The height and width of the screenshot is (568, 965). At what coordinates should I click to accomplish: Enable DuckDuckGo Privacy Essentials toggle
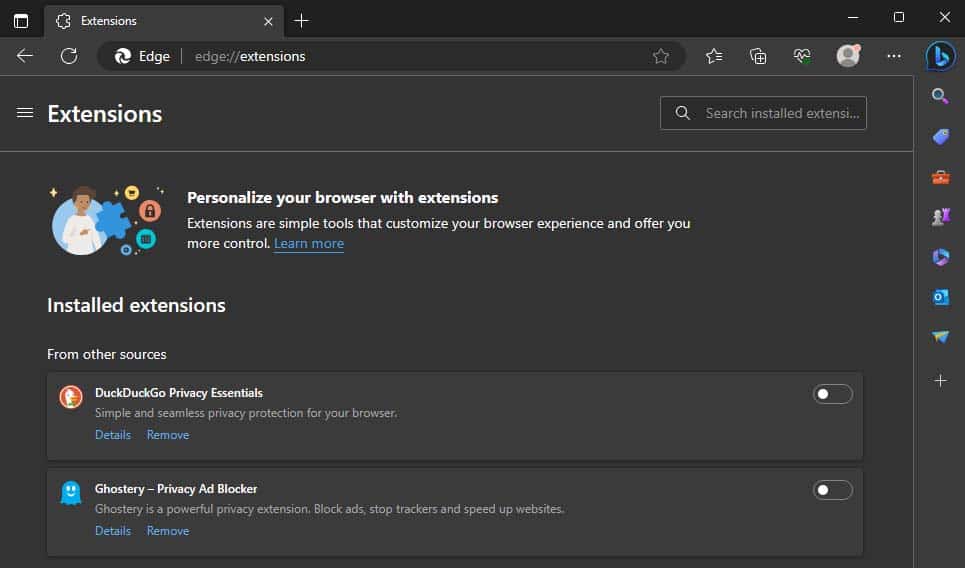pos(832,394)
